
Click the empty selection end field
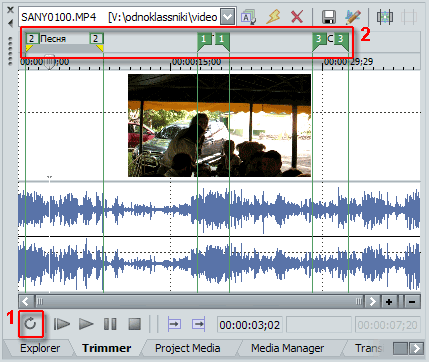coord(319,325)
